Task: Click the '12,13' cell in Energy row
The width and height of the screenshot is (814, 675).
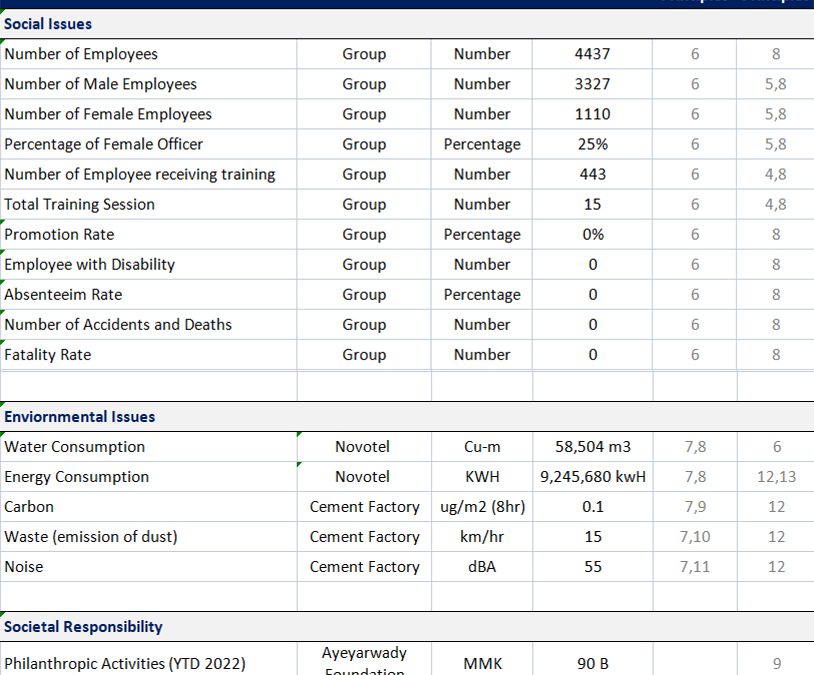Action: pos(776,477)
